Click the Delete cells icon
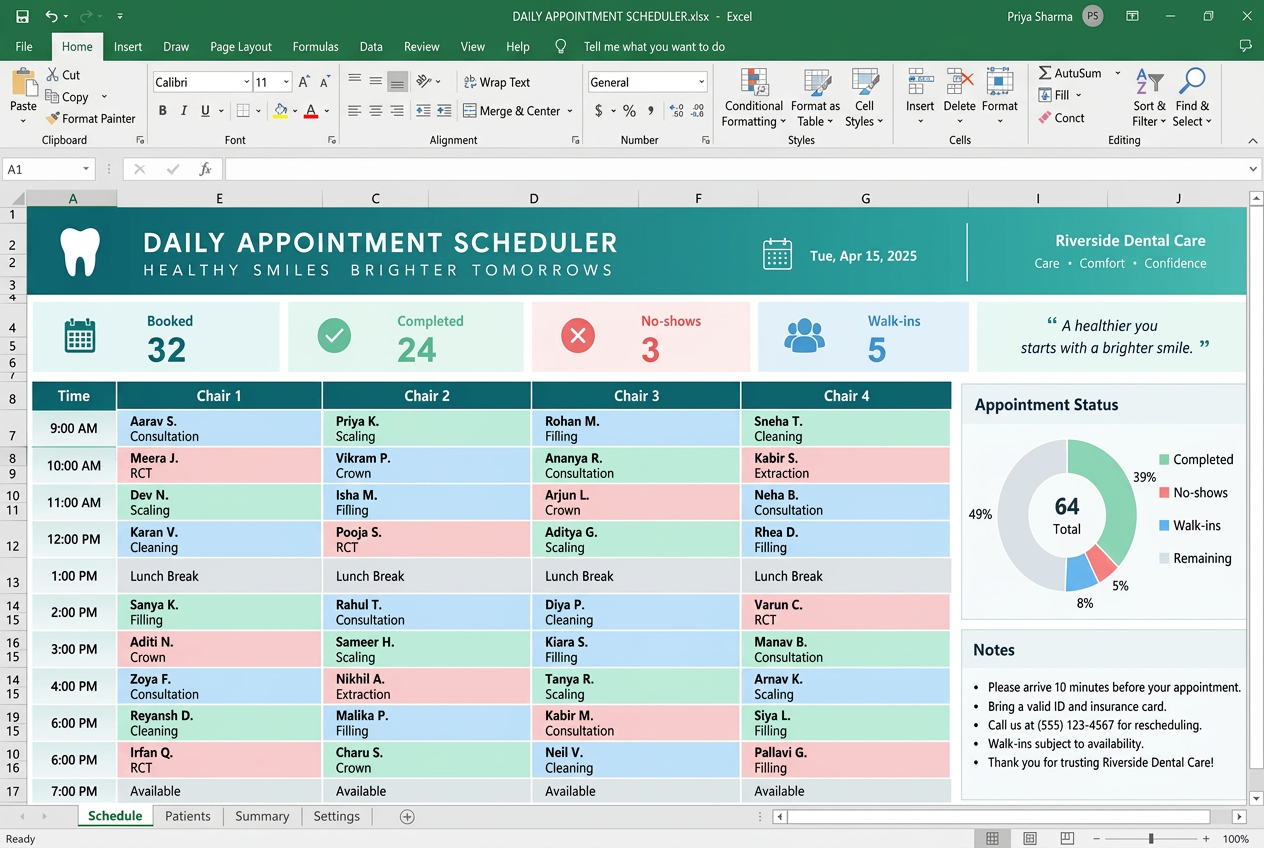Screen dimensions: 1264x848 [x=960, y=82]
